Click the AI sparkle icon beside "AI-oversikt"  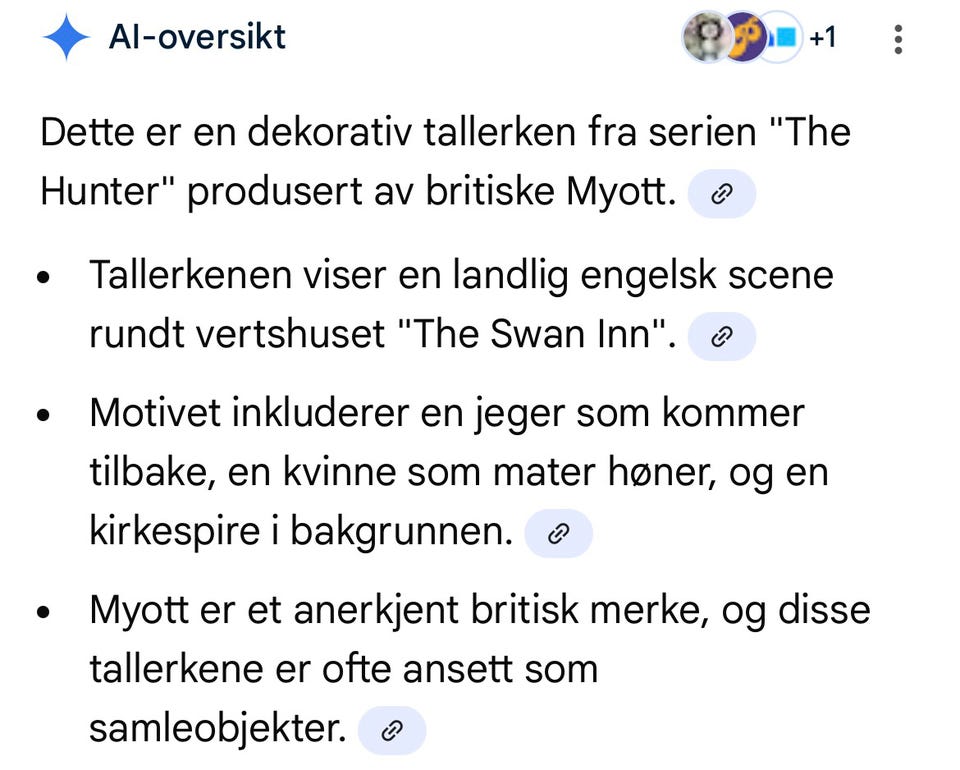tap(66, 37)
